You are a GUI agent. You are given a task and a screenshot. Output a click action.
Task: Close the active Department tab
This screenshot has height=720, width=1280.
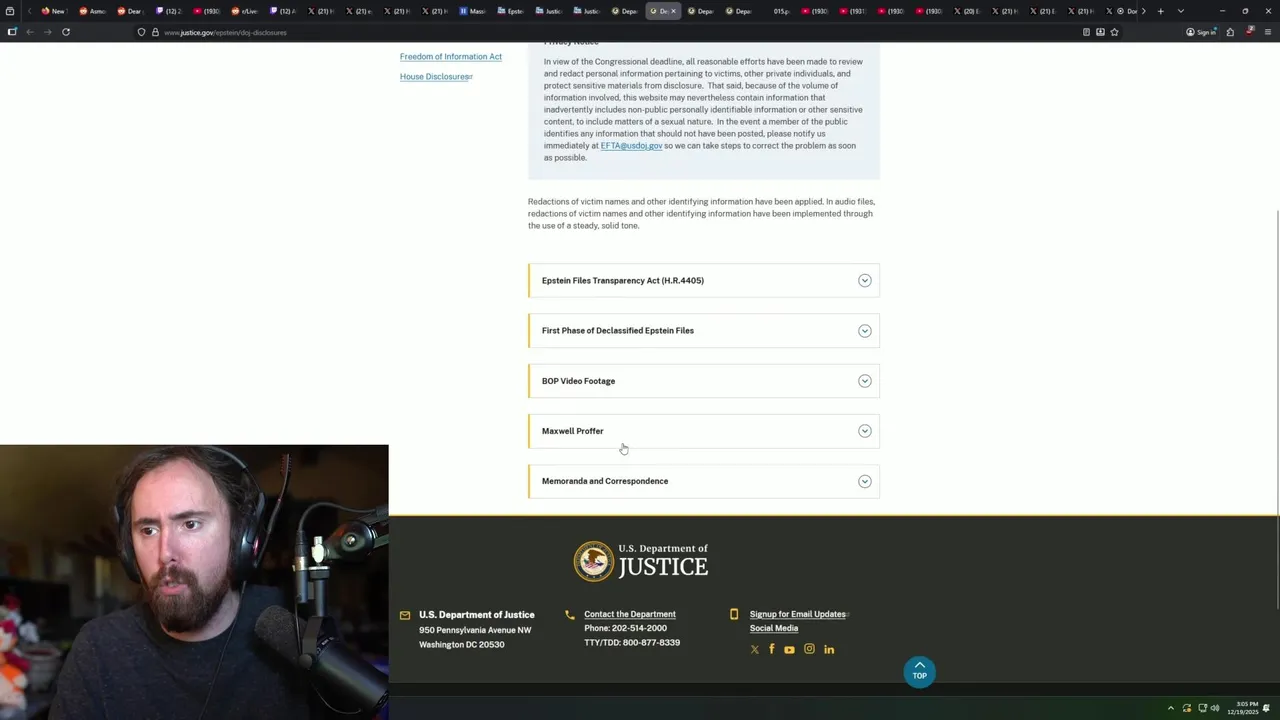click(x=673, y=11)
